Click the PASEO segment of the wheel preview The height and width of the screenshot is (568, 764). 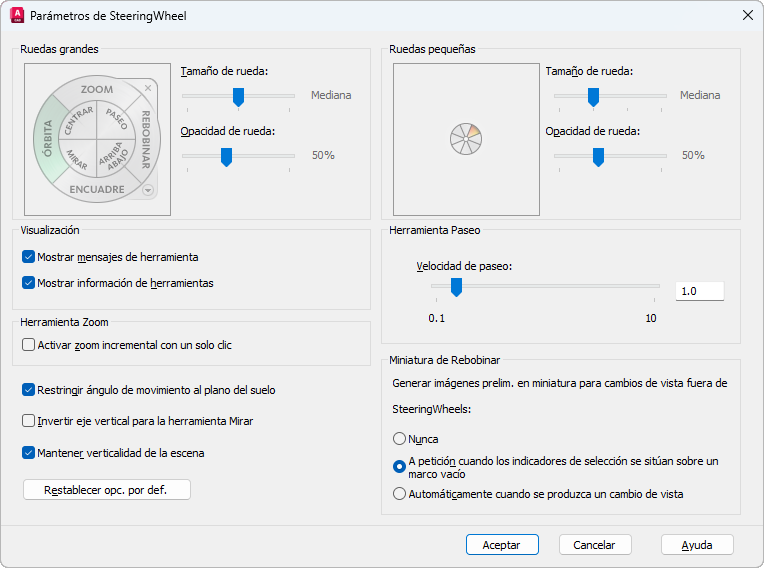click(116, 120)
